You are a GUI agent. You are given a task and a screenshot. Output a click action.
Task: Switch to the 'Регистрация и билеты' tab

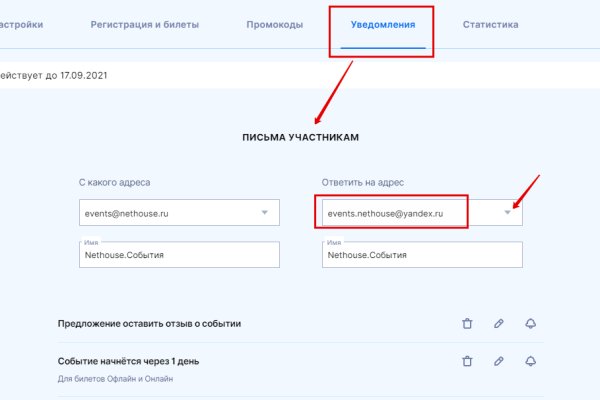click(x=158, y=24)
